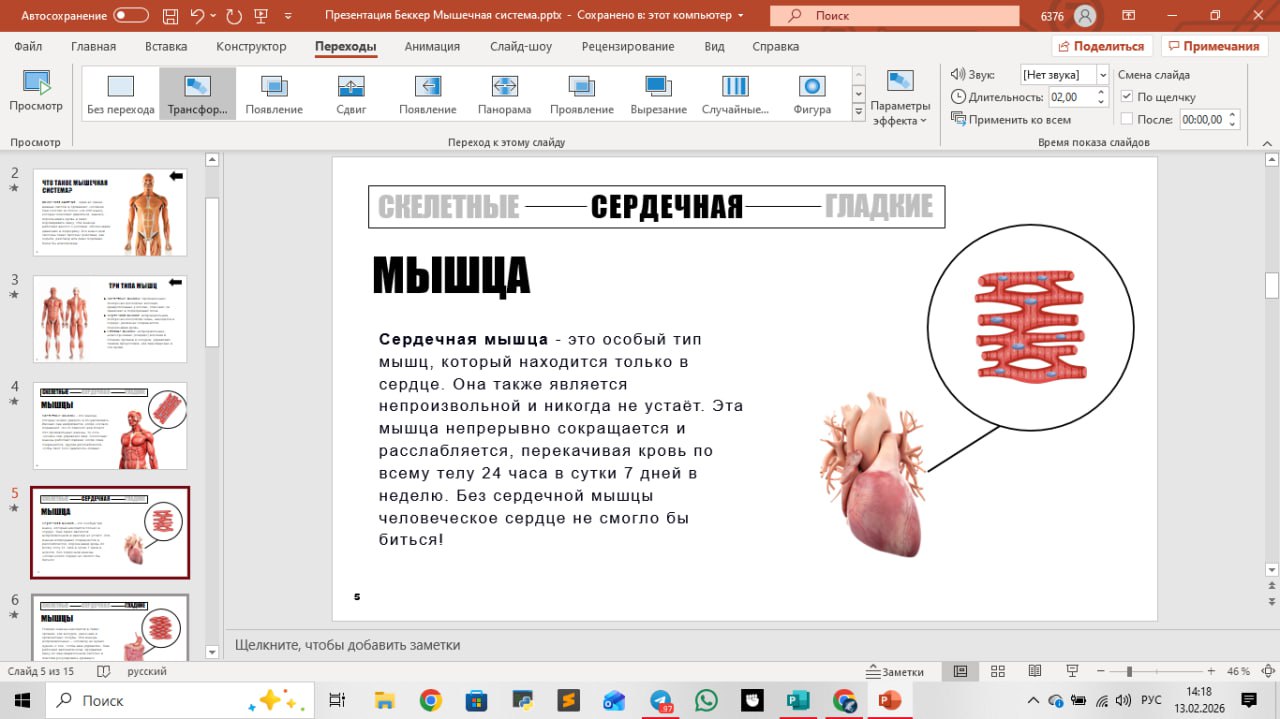Expand the transitions gallery more arrow

coord(858,113)
